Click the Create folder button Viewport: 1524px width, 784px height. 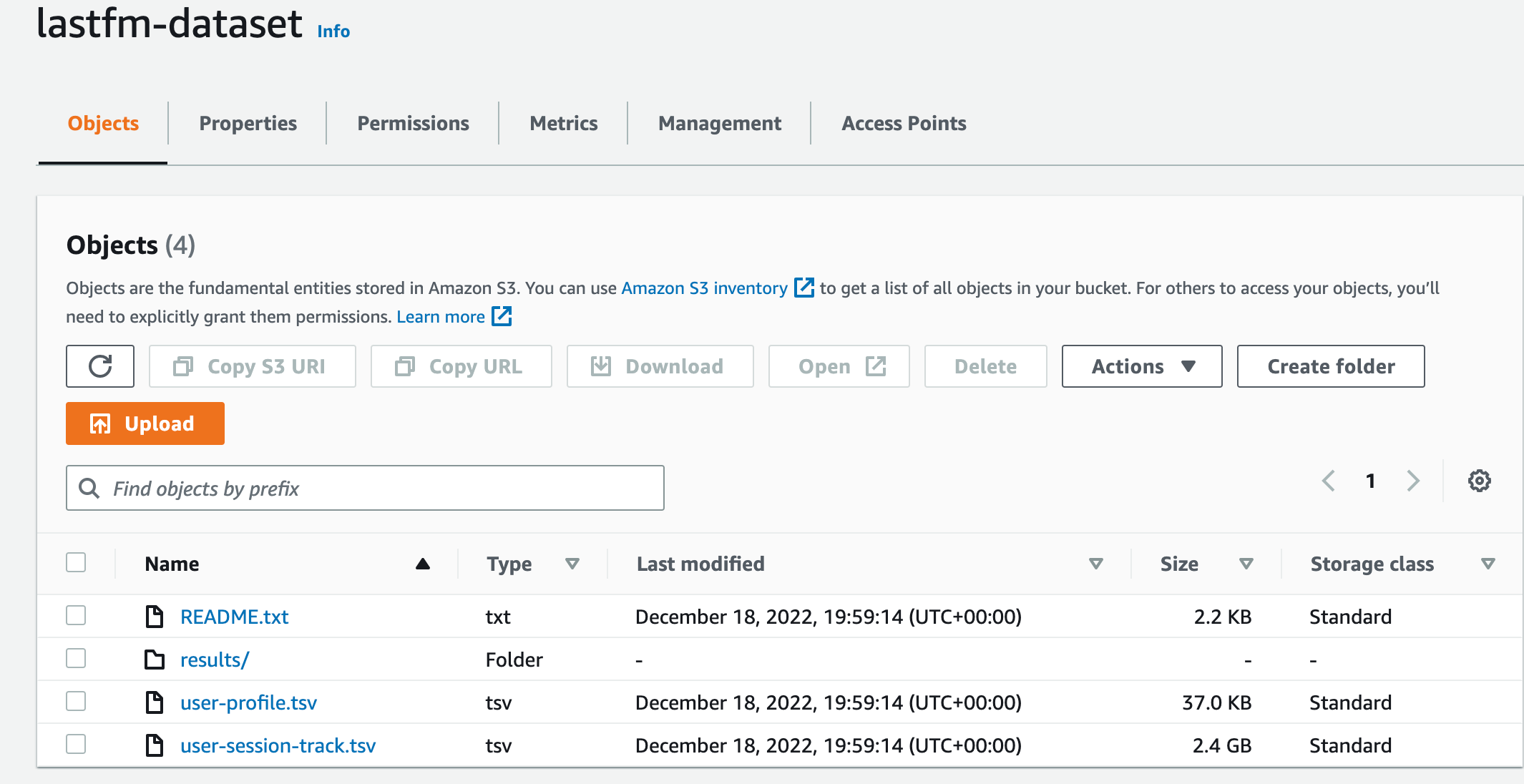click(1330, 366)
